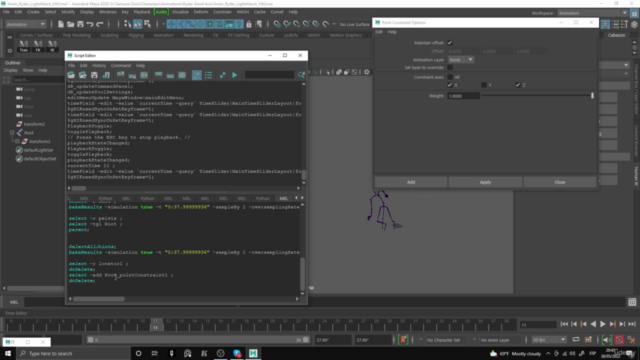Toggle show line numbers icon in Script Editor
The image size is (640, 360).
pos(209,75)
